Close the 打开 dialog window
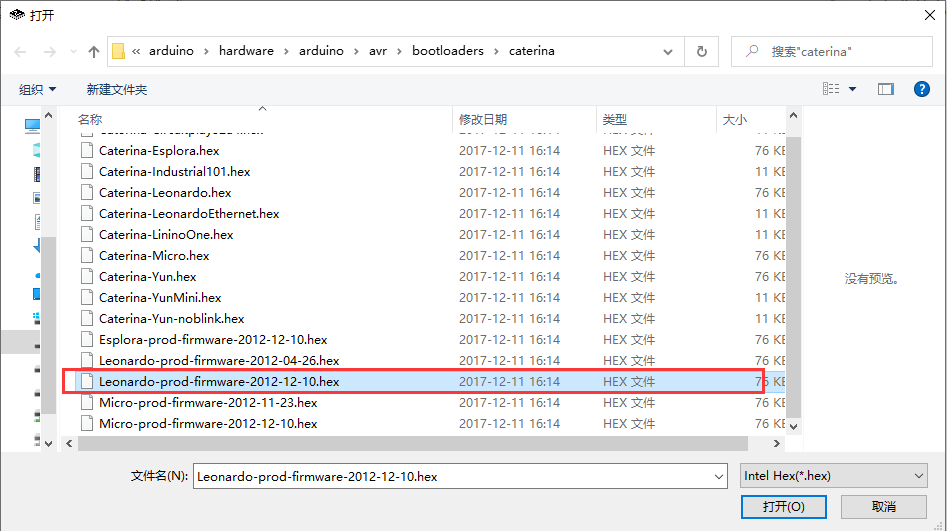947x531 pixels. click(930, 15)
